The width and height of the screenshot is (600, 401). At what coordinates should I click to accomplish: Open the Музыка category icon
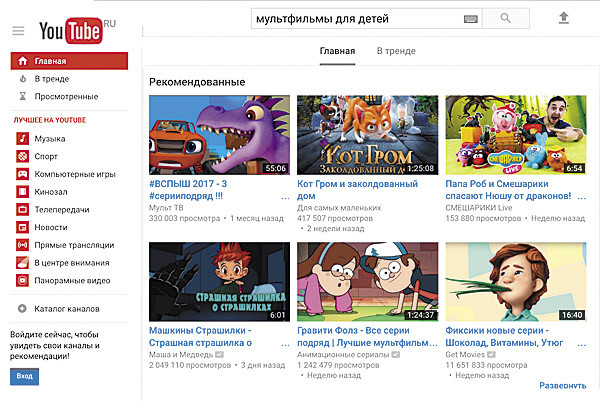tap(22, 139)
